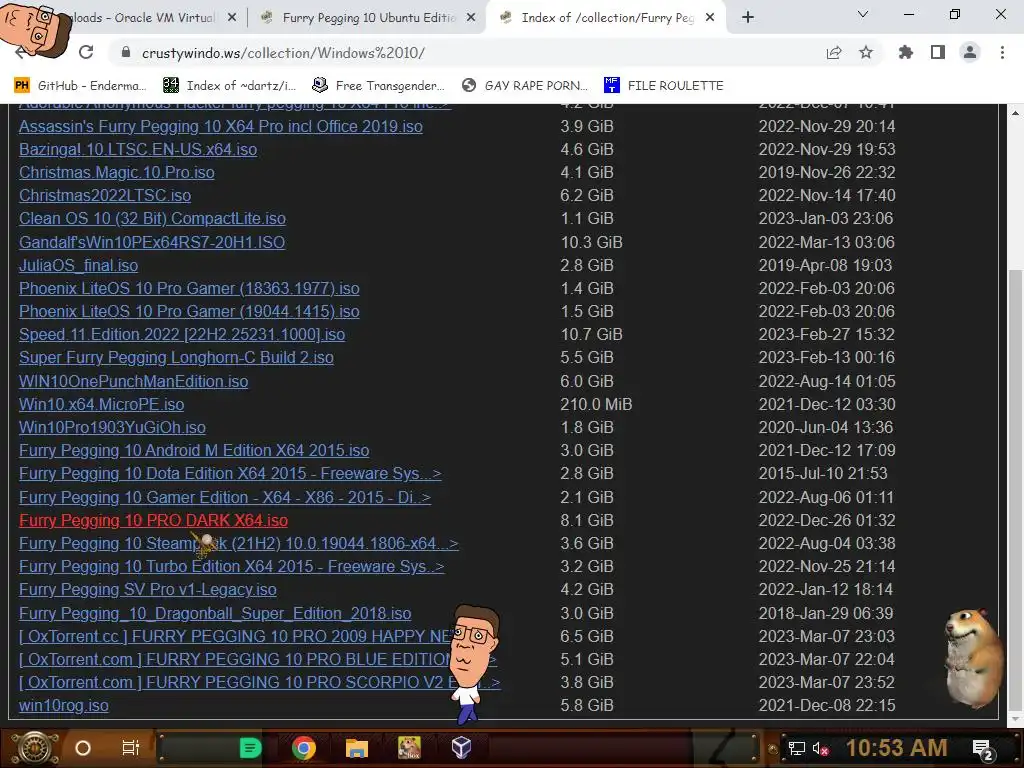Open the green notes app on taskbar

tap(250, 748)
